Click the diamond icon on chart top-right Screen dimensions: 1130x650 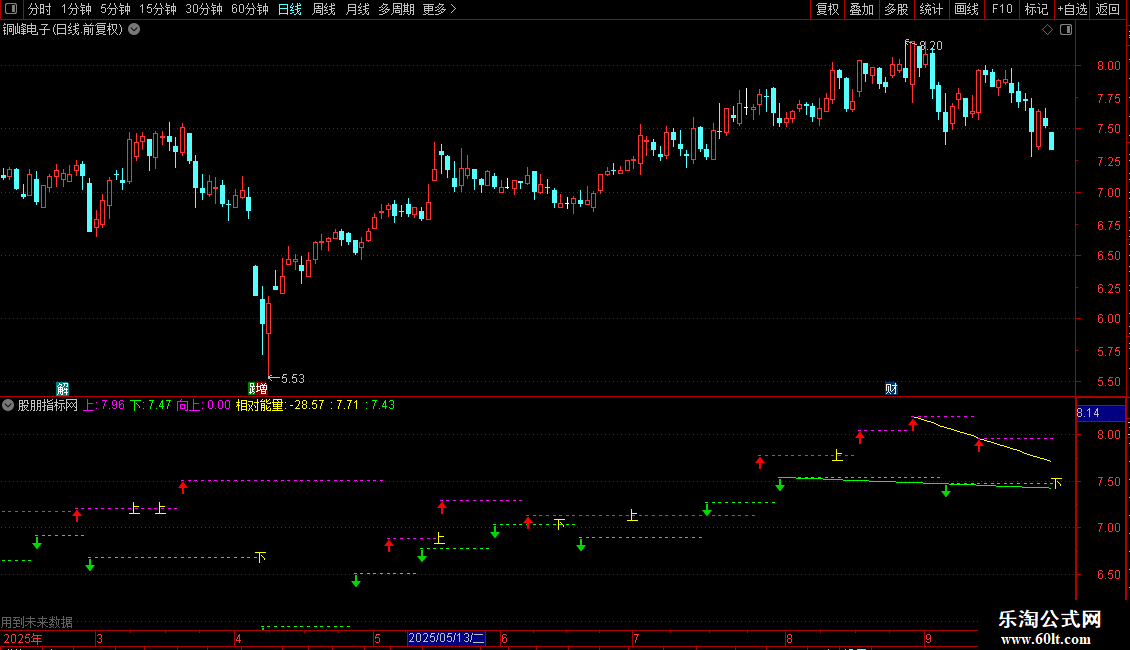[x=1048, y=30]
